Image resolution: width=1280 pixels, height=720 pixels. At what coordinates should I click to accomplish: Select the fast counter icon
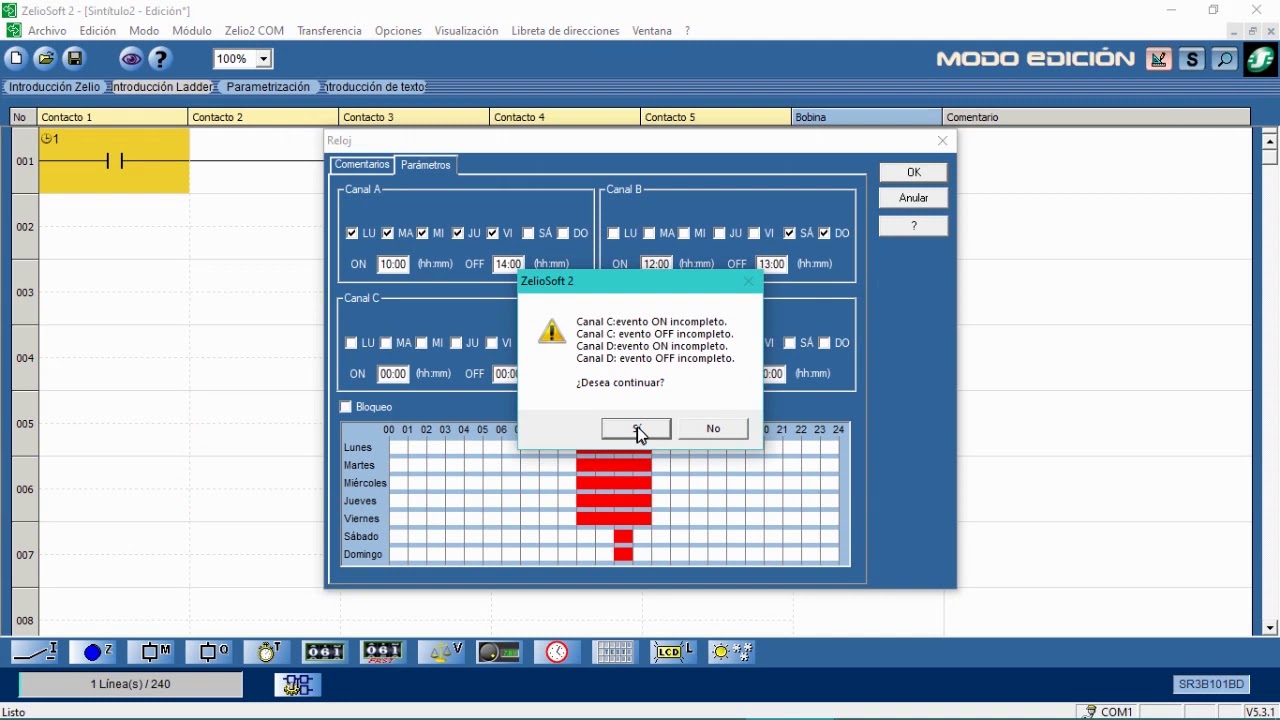(x=382, y=652)
